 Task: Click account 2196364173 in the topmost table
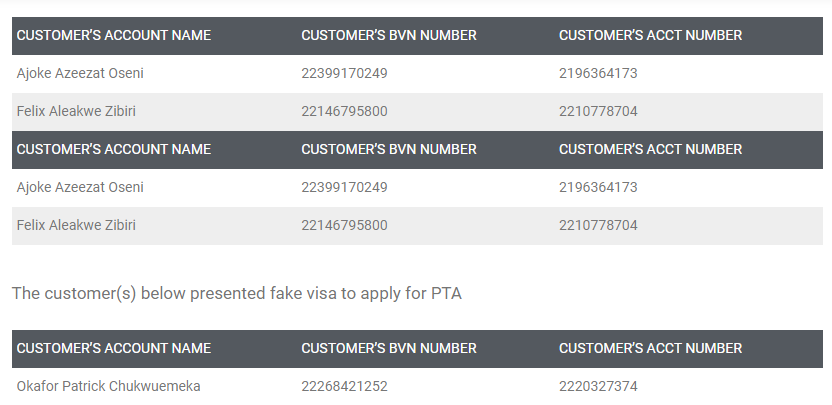[x=598, y=73]
